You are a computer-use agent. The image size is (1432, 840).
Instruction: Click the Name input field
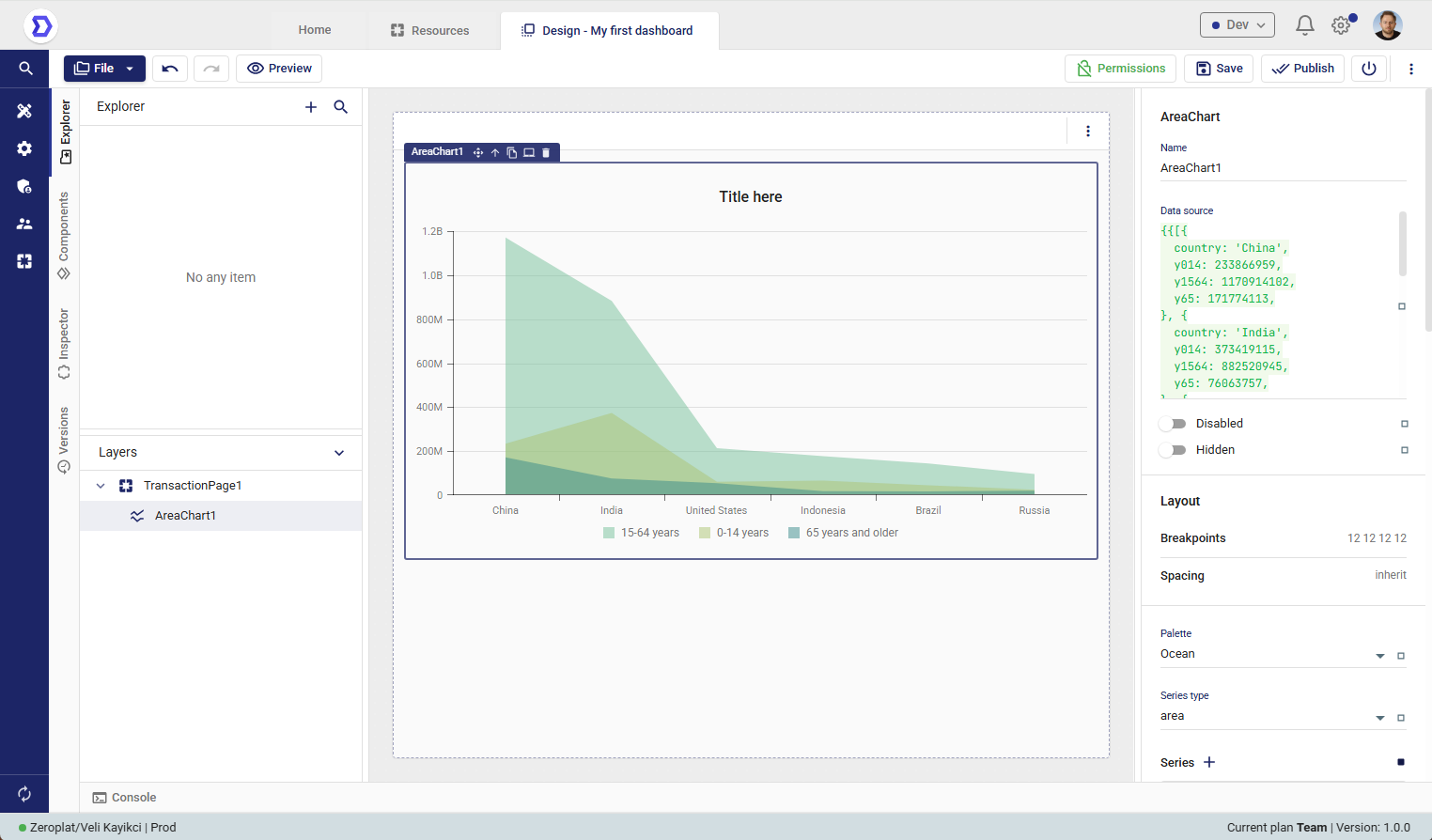pyautogui.click(x=1282, y=168)
